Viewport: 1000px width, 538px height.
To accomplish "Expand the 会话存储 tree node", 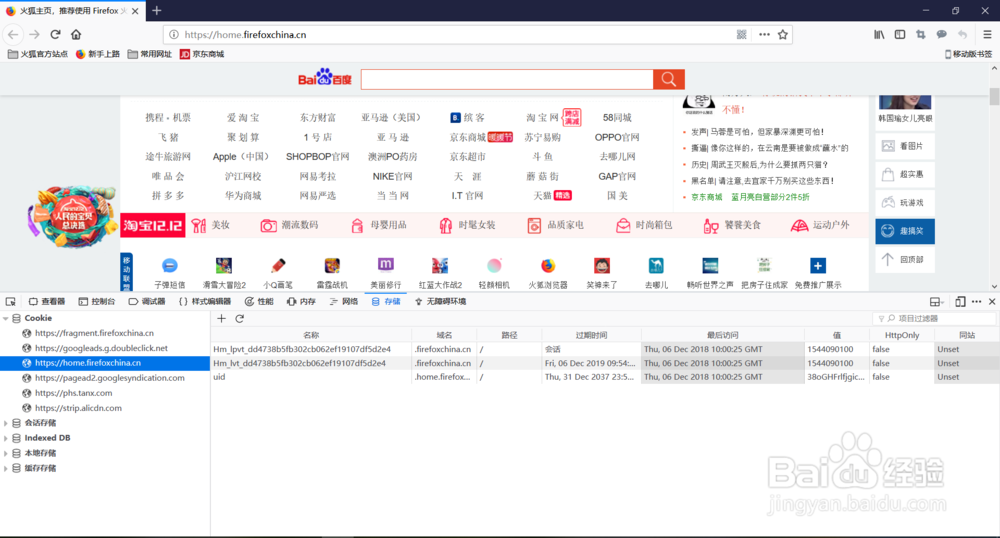I will coord(6,423).
